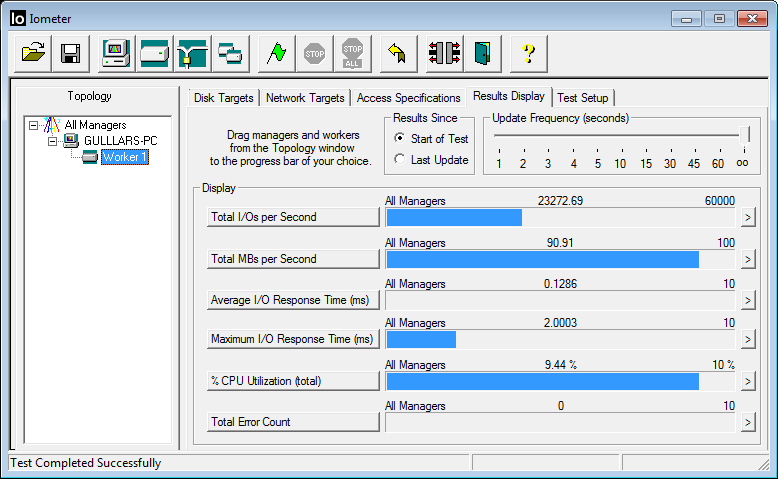Select Last Update radio option

point(399,159)
